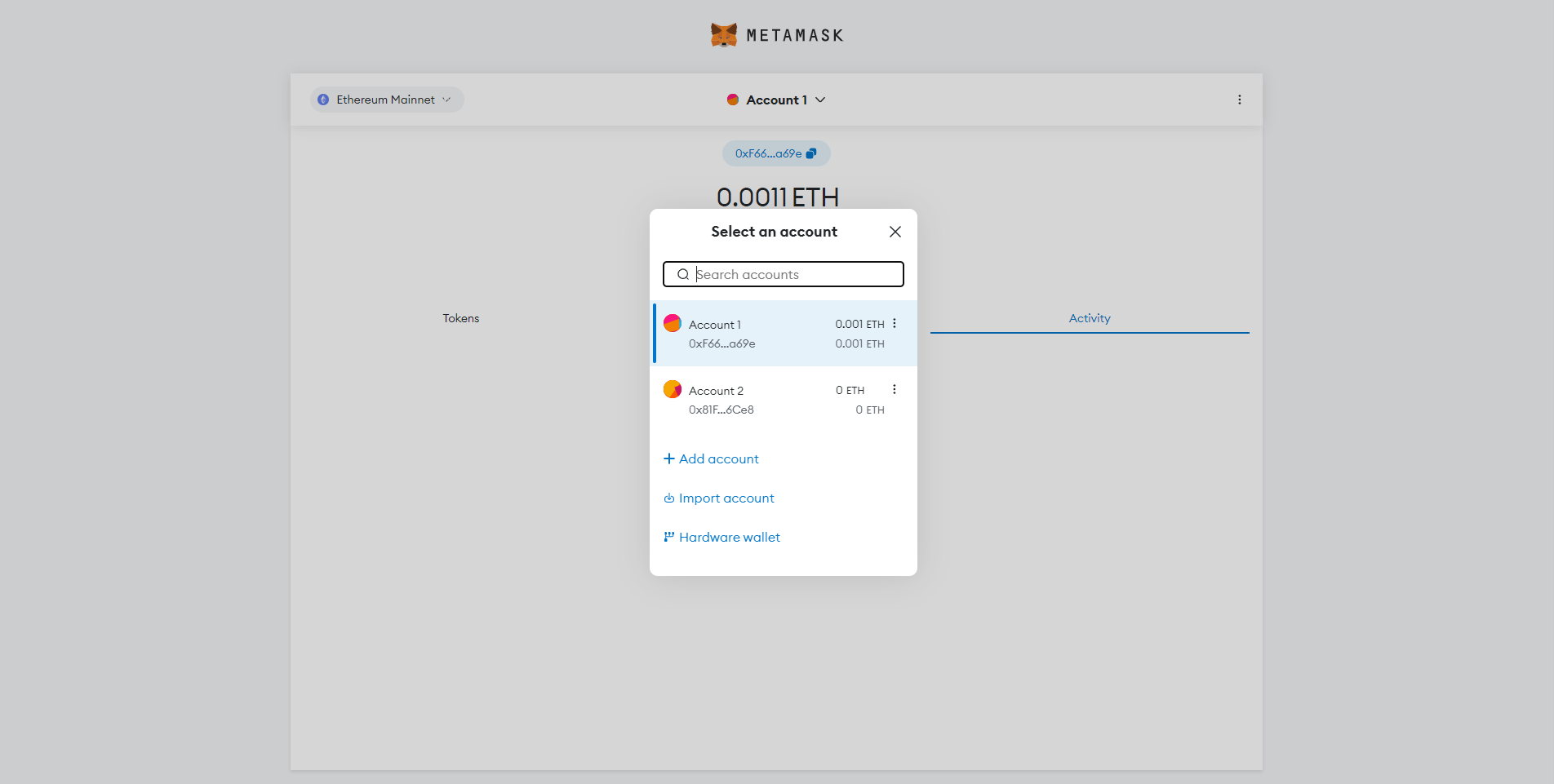1554x784 pixels.
Task: Click the Account 2 avatar in list
Action: (673, 389)
